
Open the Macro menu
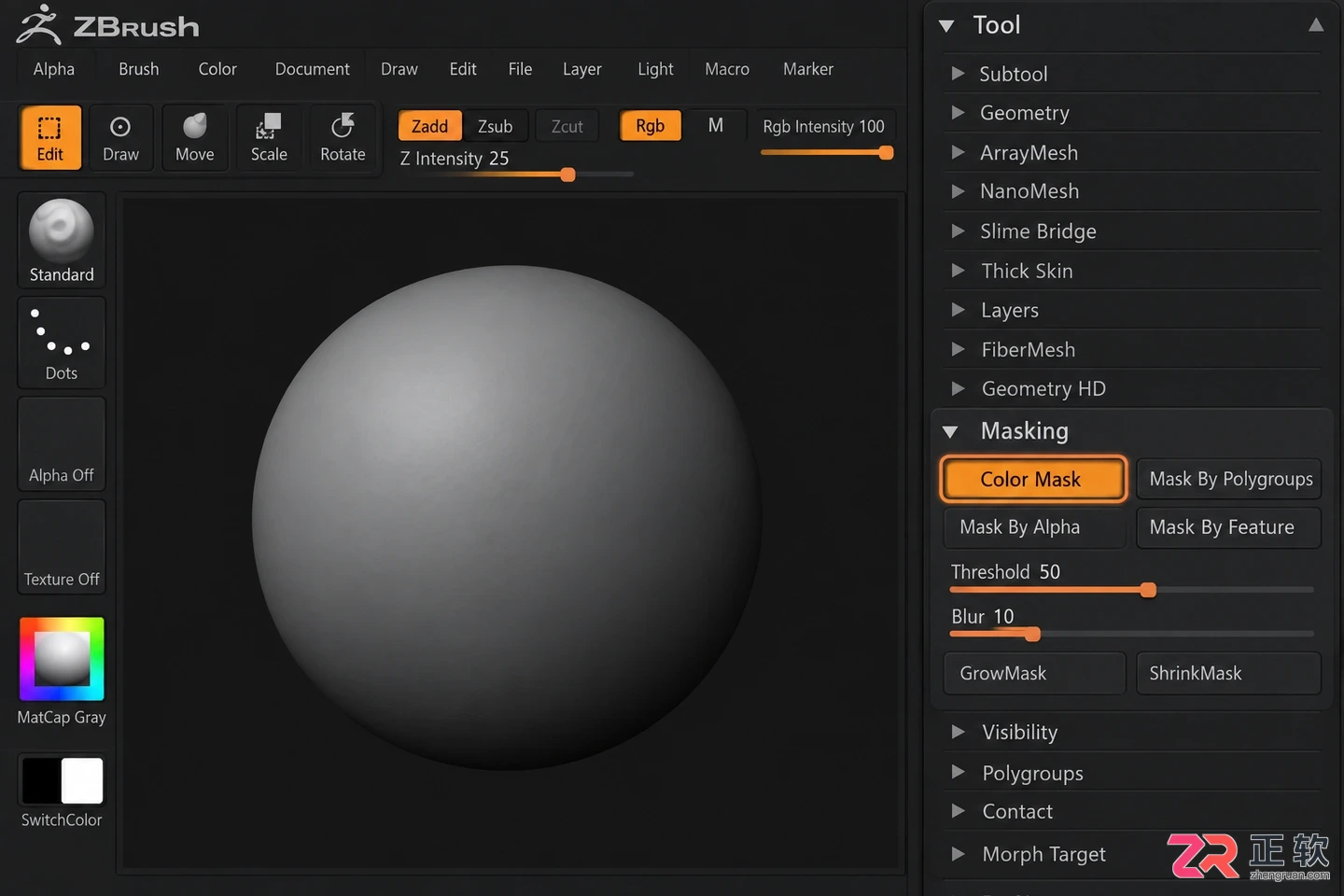727,69
